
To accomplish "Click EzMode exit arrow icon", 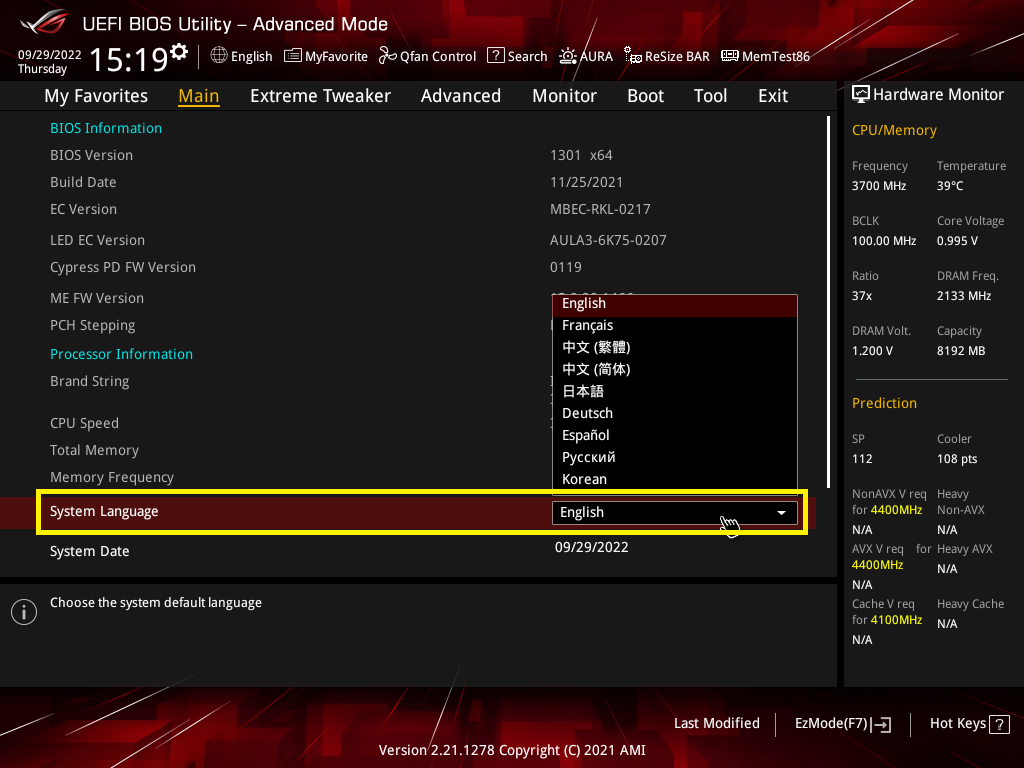I will point(882,724).
